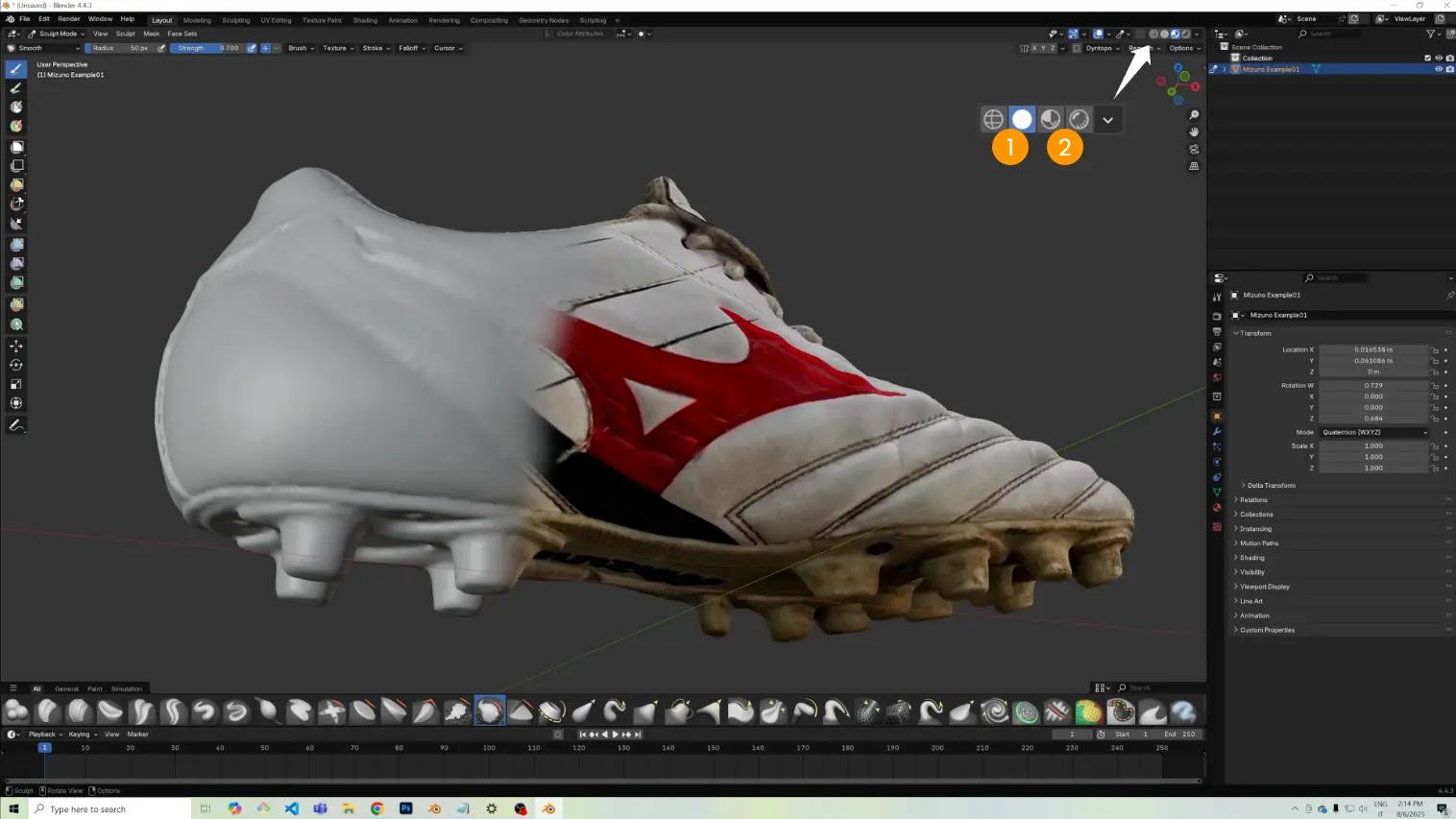
Task: Adjust the brush Strength slider
Action: (207, 48)
